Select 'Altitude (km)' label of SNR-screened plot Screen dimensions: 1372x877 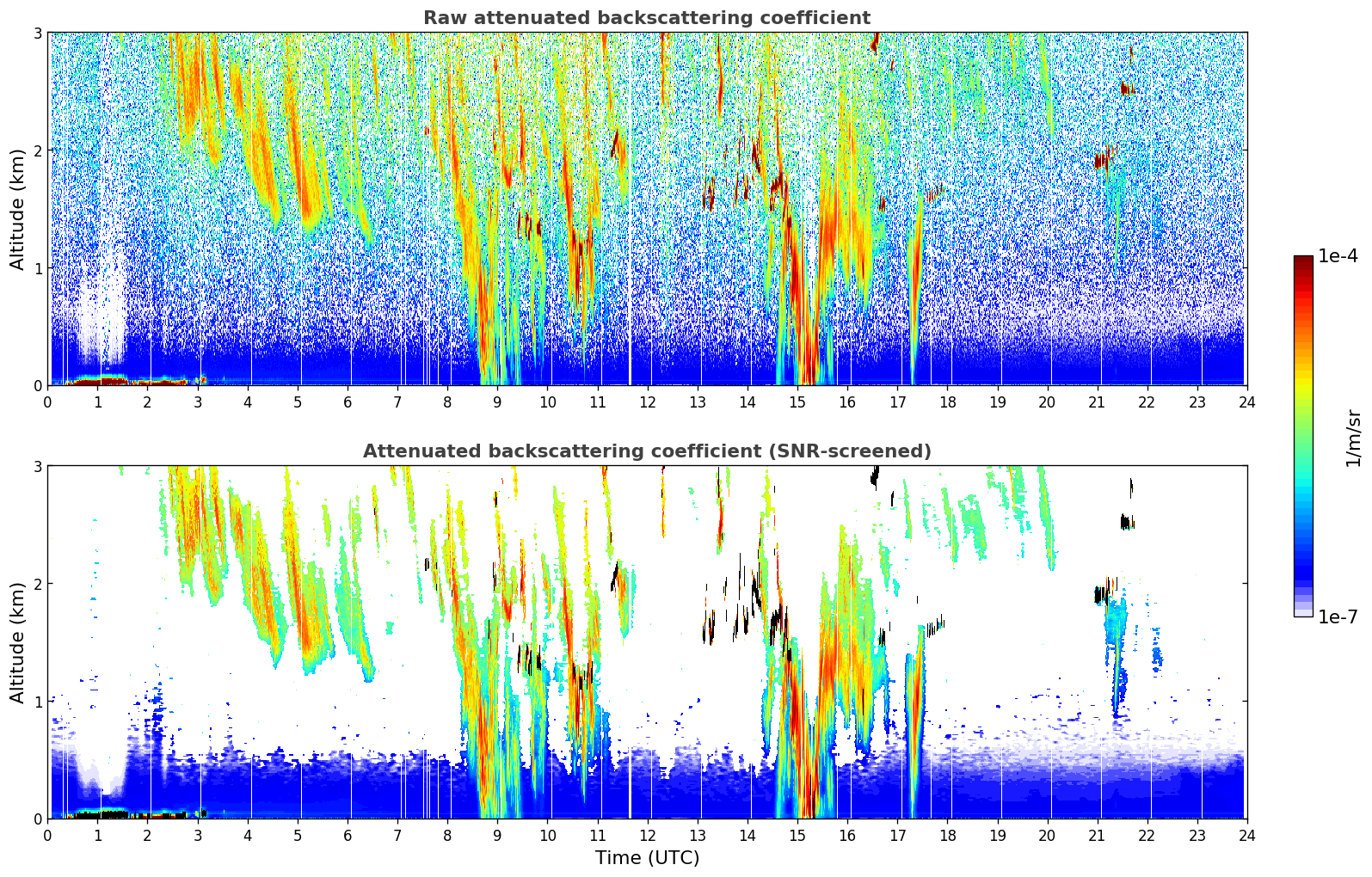[x=18, y=642]
